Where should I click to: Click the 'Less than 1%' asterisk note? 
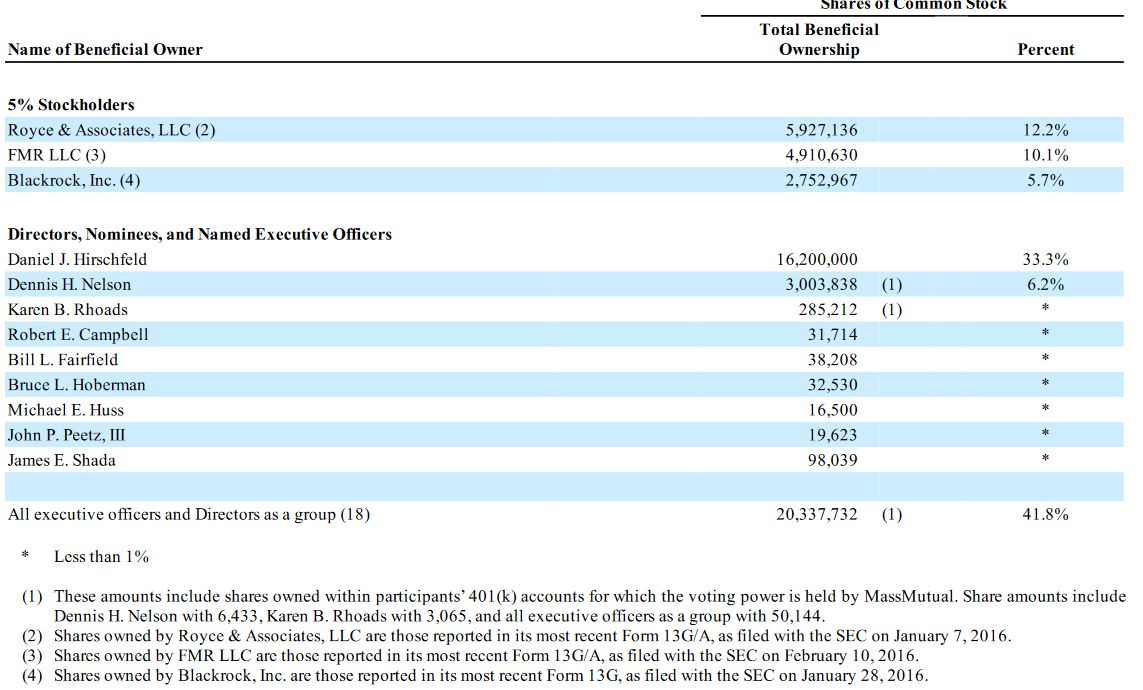[x=100, y=557]
